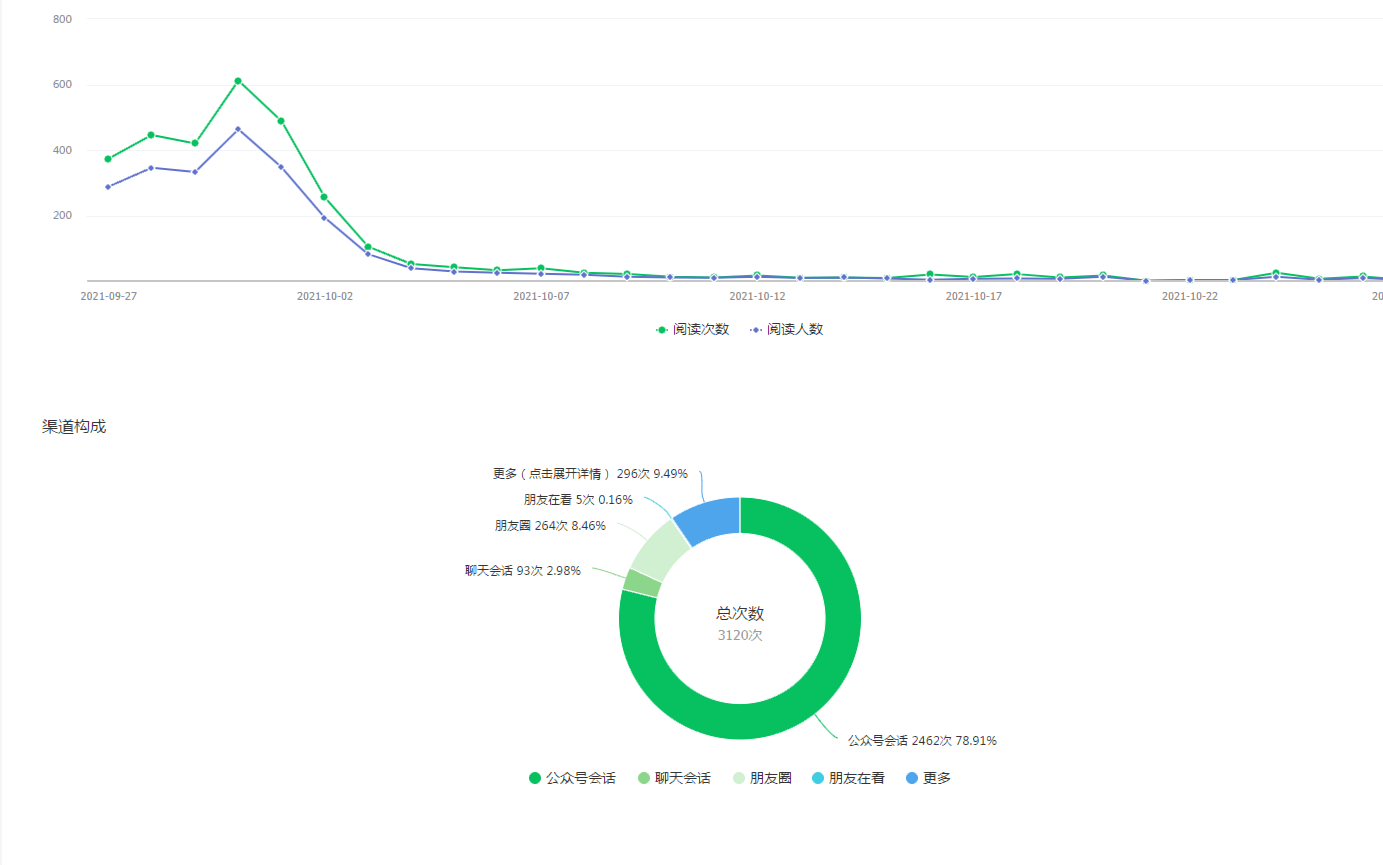1383x865 pixels.
Task: Click the 阅读次数 point on 2021-10-02
Action: (324, 197)
